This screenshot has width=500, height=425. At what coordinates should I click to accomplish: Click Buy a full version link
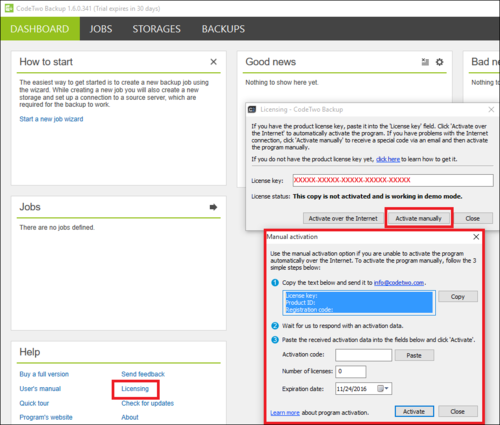(44, 374)
